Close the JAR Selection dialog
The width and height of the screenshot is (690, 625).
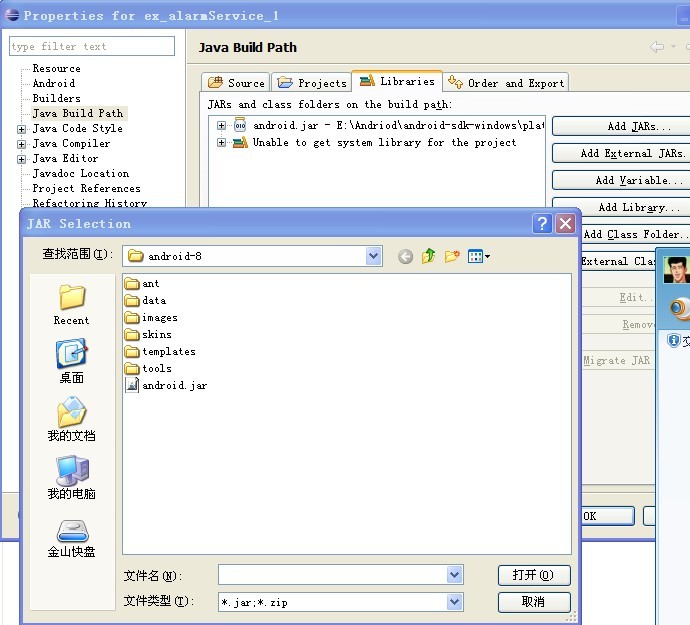pyautogui.click(x=565, y=224)
